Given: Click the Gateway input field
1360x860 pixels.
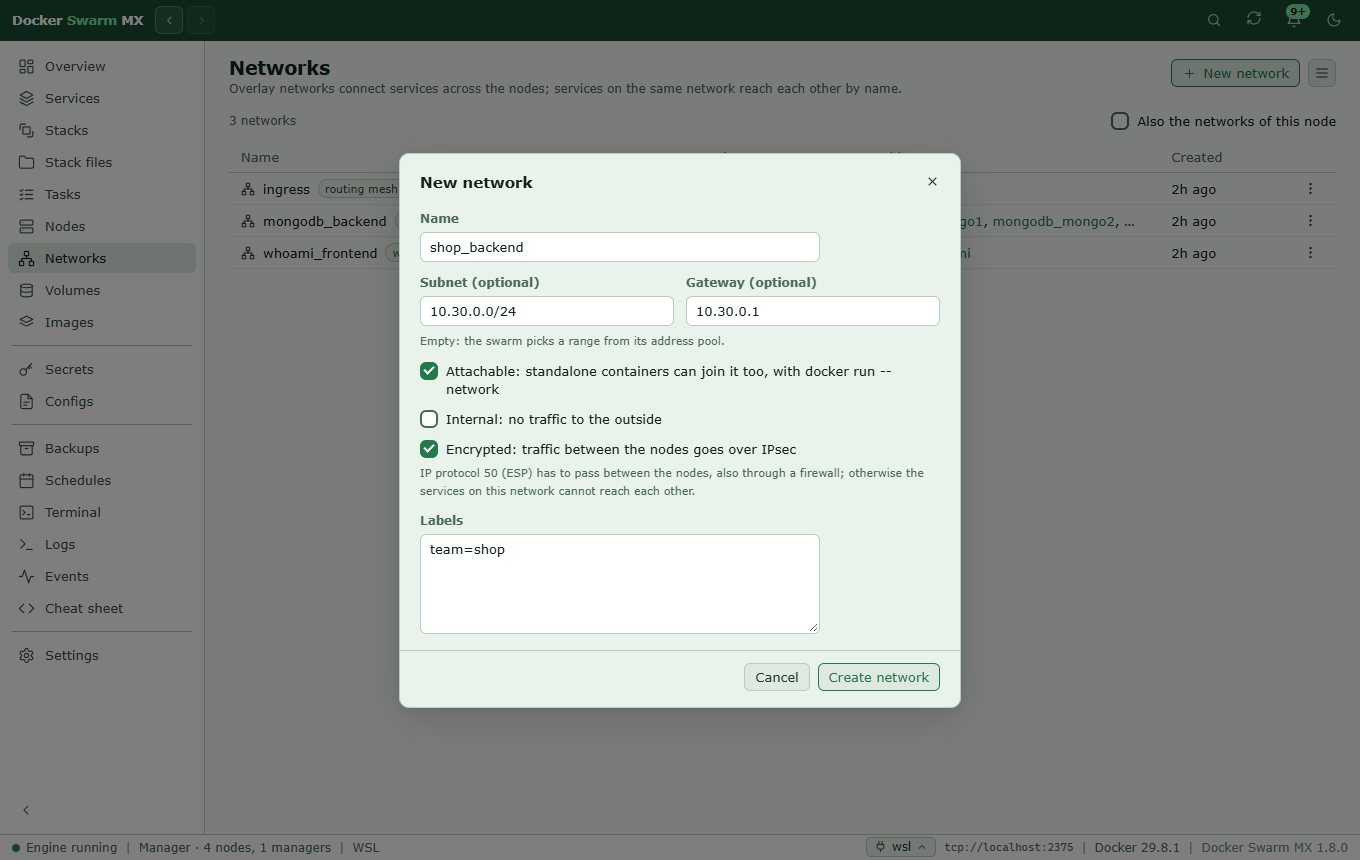Looking at the screenshot, I should point(813,311).
